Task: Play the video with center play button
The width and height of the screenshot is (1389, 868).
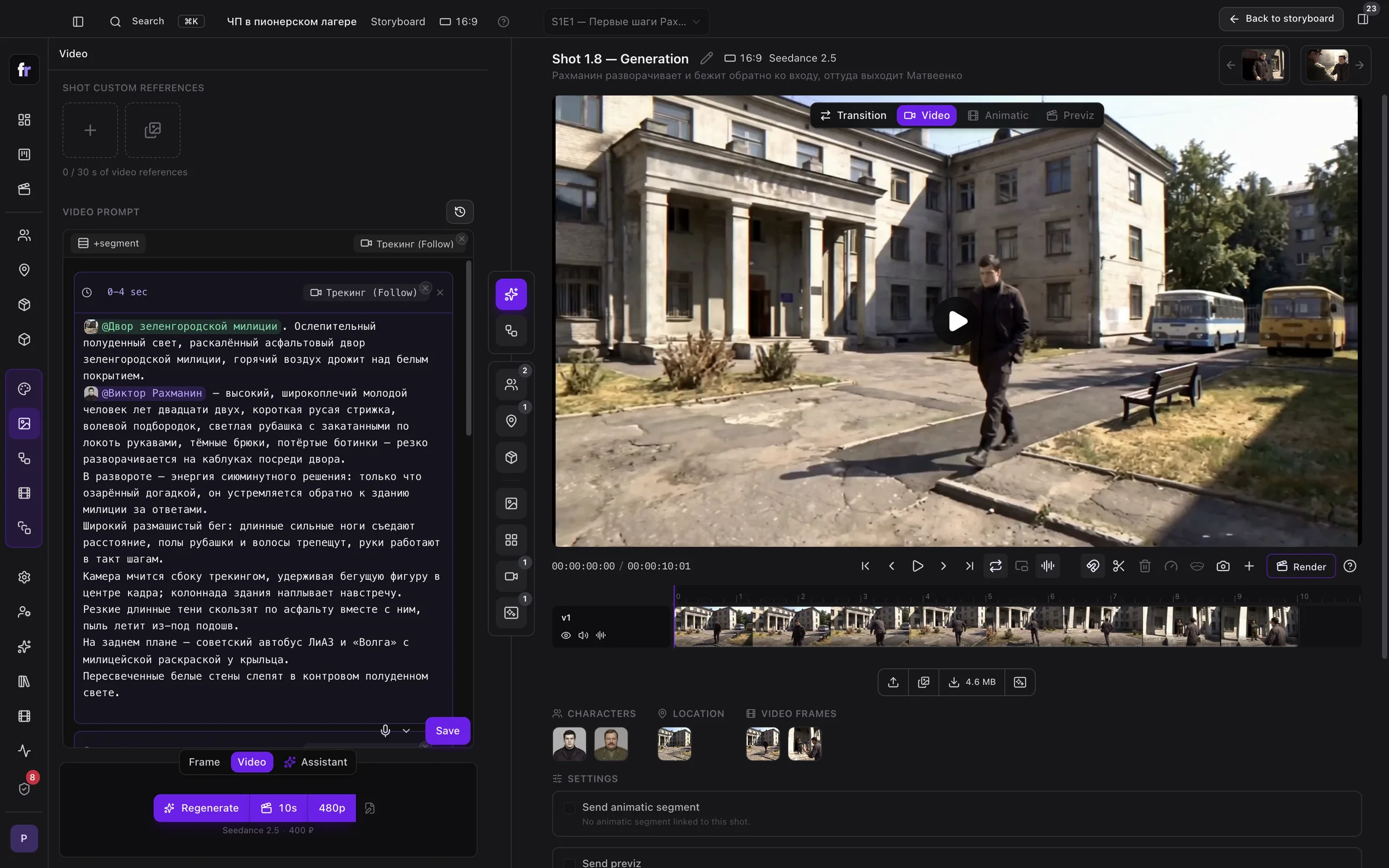Action: click(956, 321)
